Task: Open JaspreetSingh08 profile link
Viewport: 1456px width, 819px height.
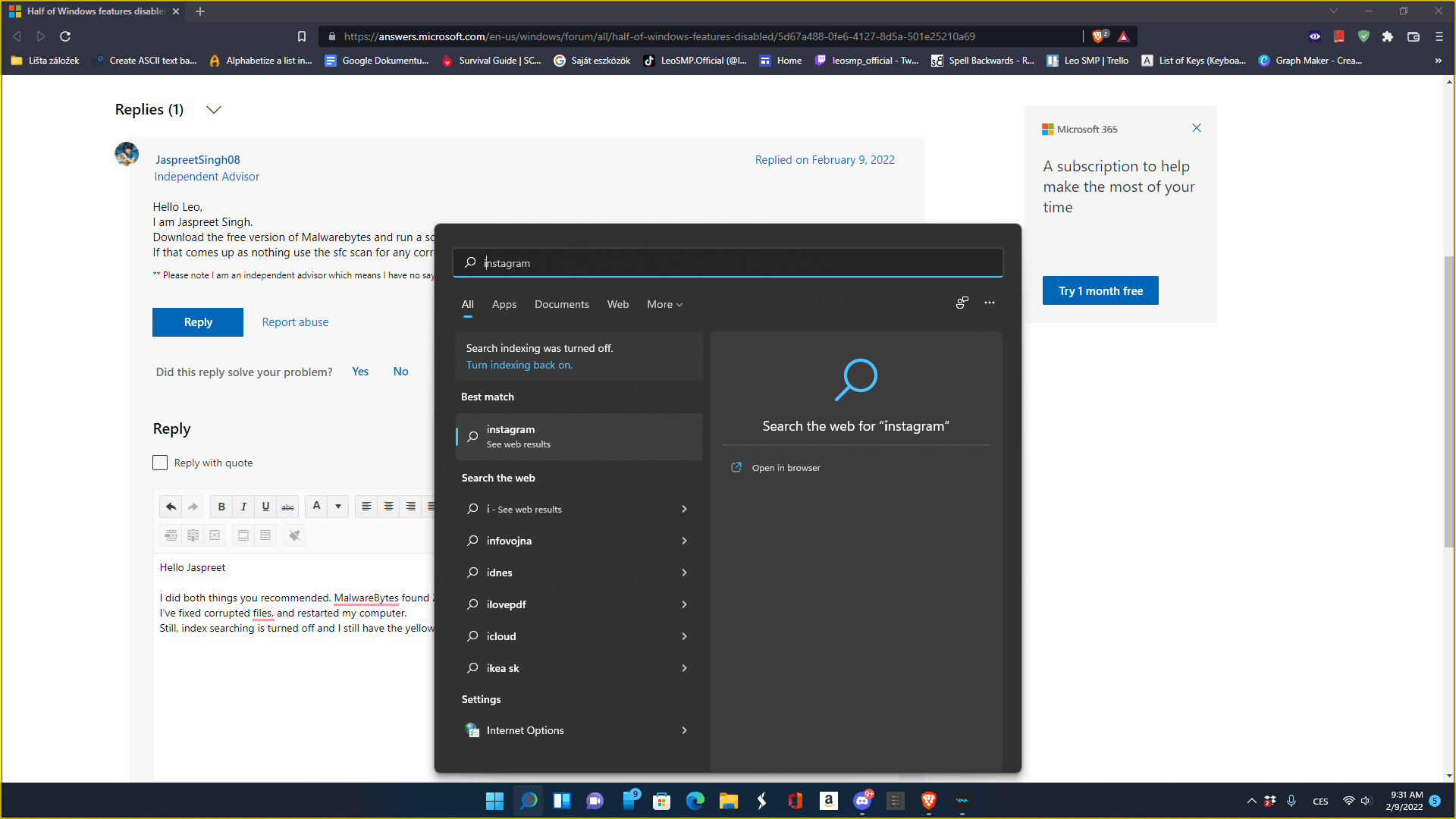Action: [x=198, y=160]
